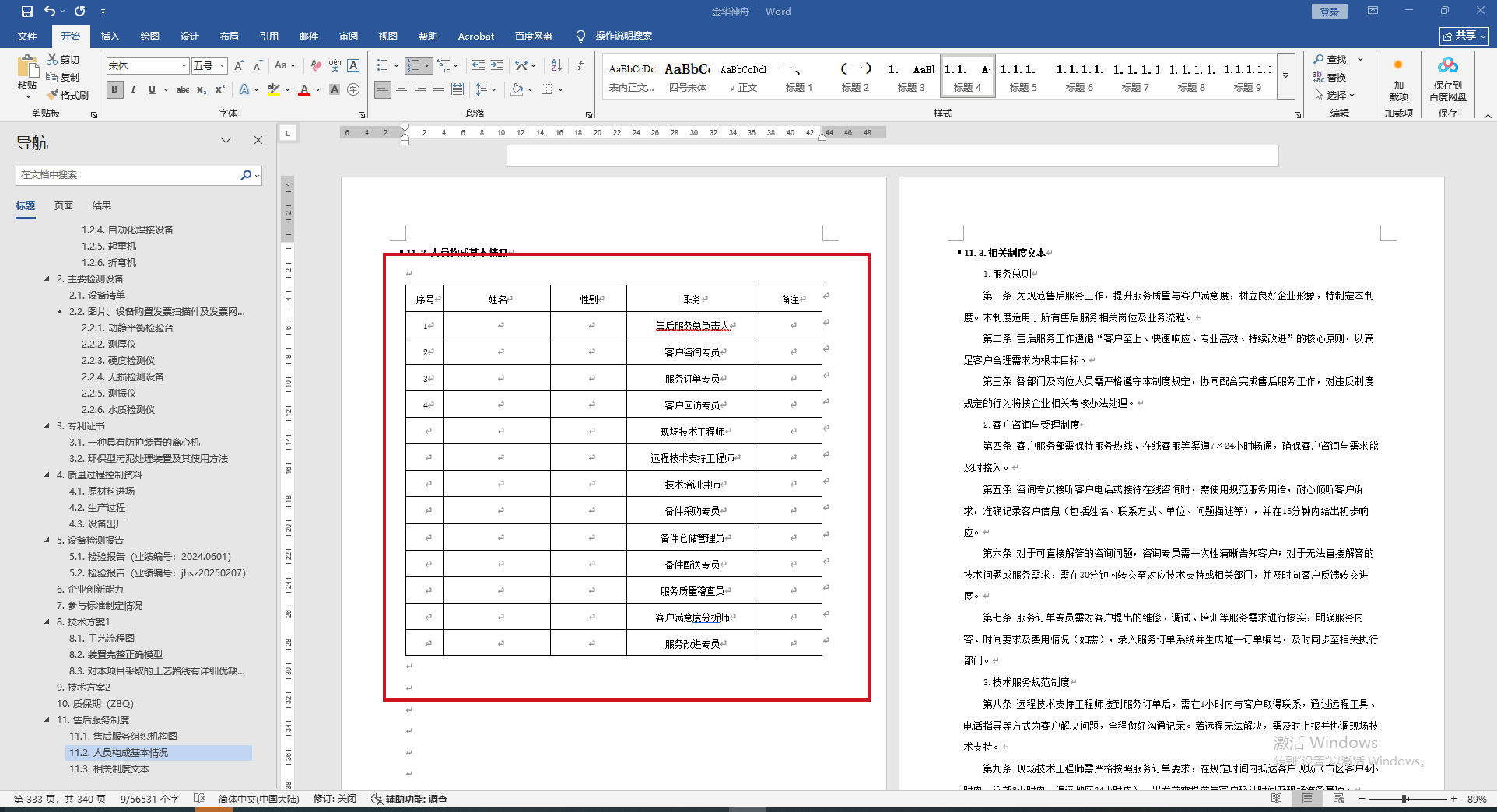
Task: Increase the paragraph indent
Action: click(x=497, y=65)
